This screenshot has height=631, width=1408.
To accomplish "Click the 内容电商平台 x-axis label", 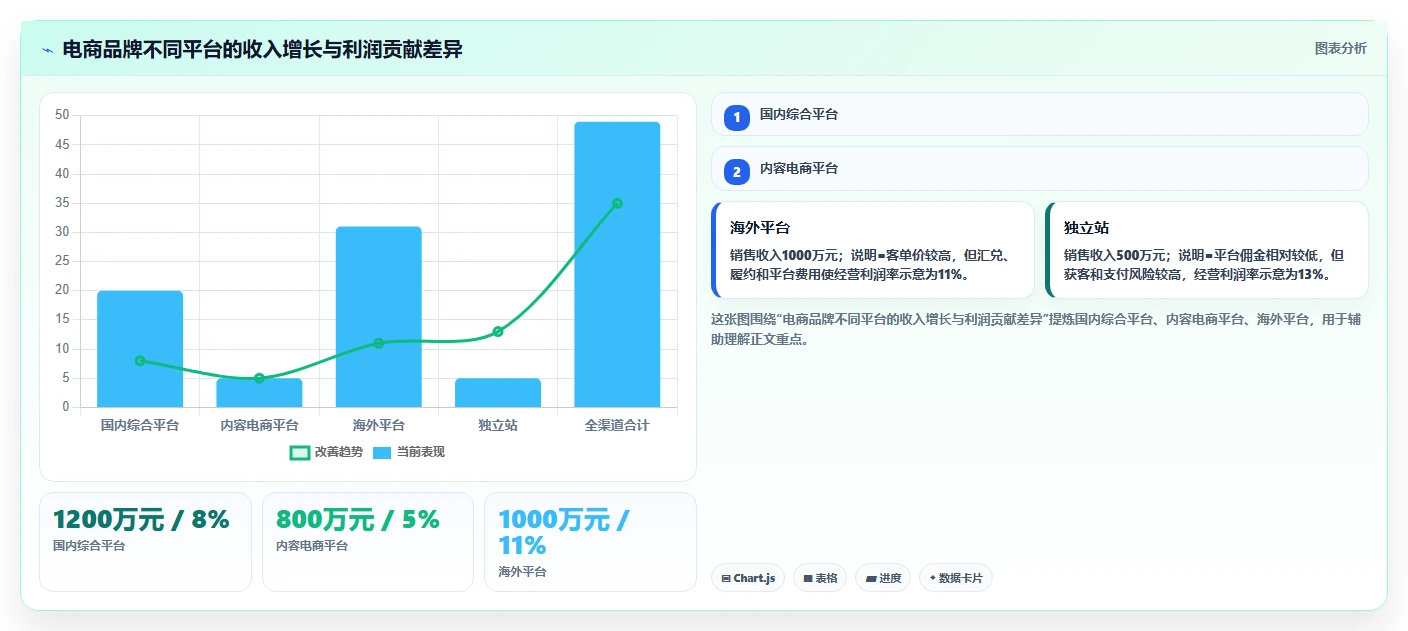I will point(259,425).
